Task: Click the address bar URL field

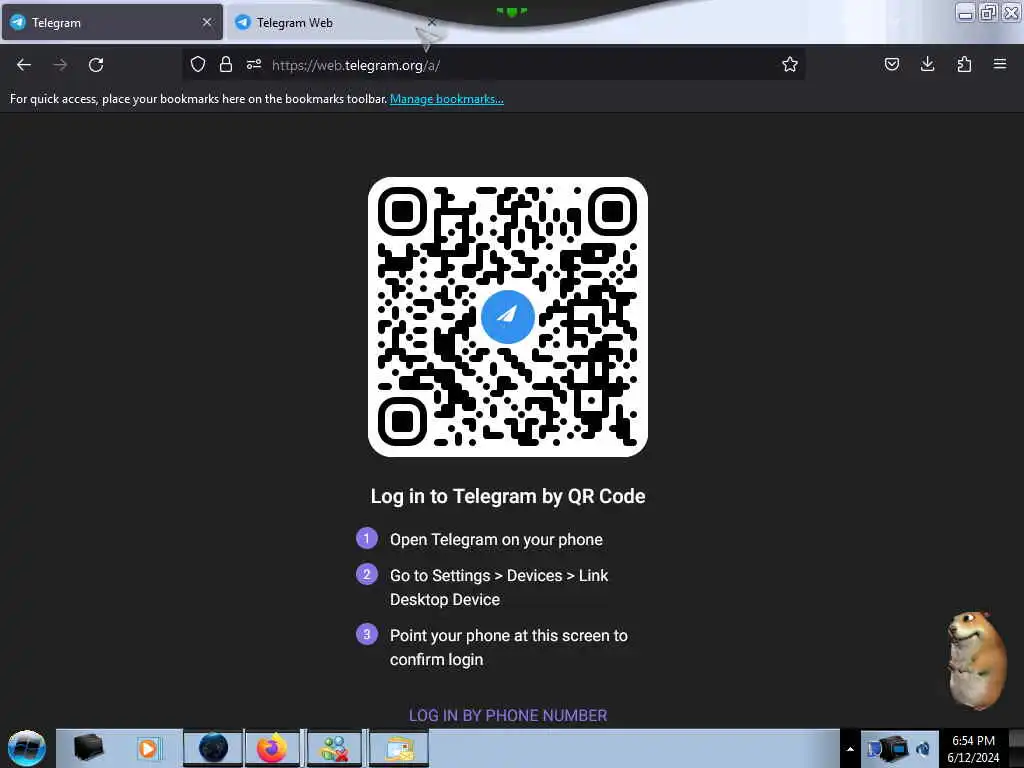Action: 493,65
